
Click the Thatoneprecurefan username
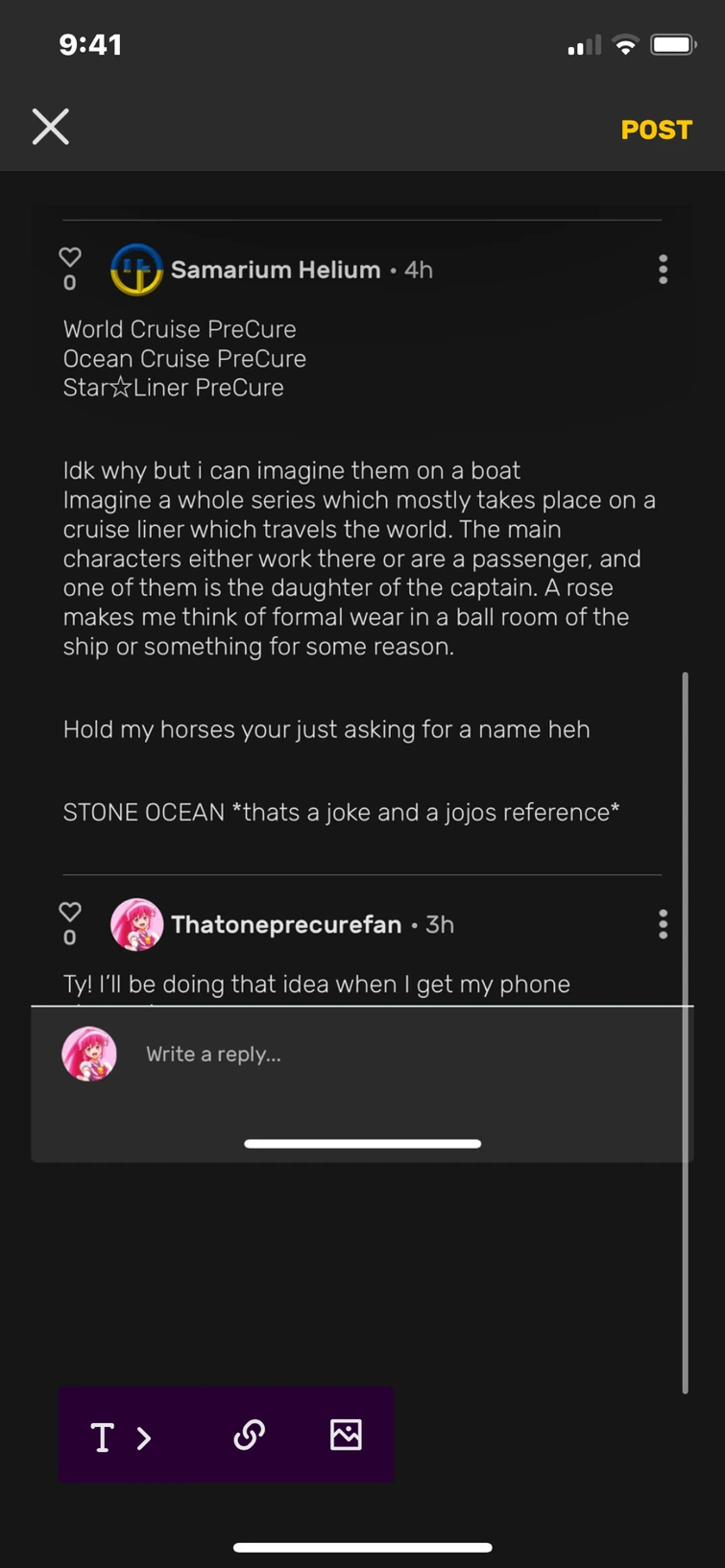(x=286, y=924)
